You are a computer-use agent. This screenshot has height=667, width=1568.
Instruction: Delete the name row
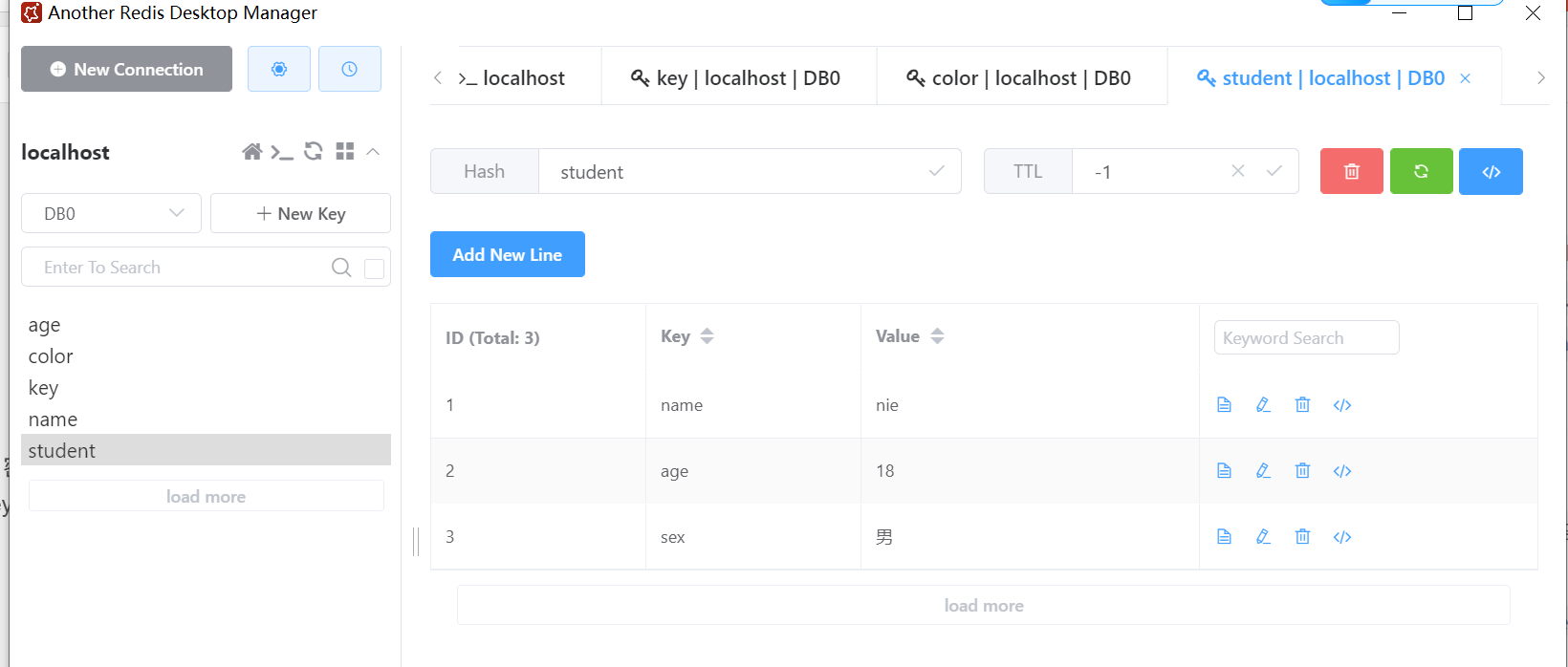pyautogui.click(x=1302, y=405)
